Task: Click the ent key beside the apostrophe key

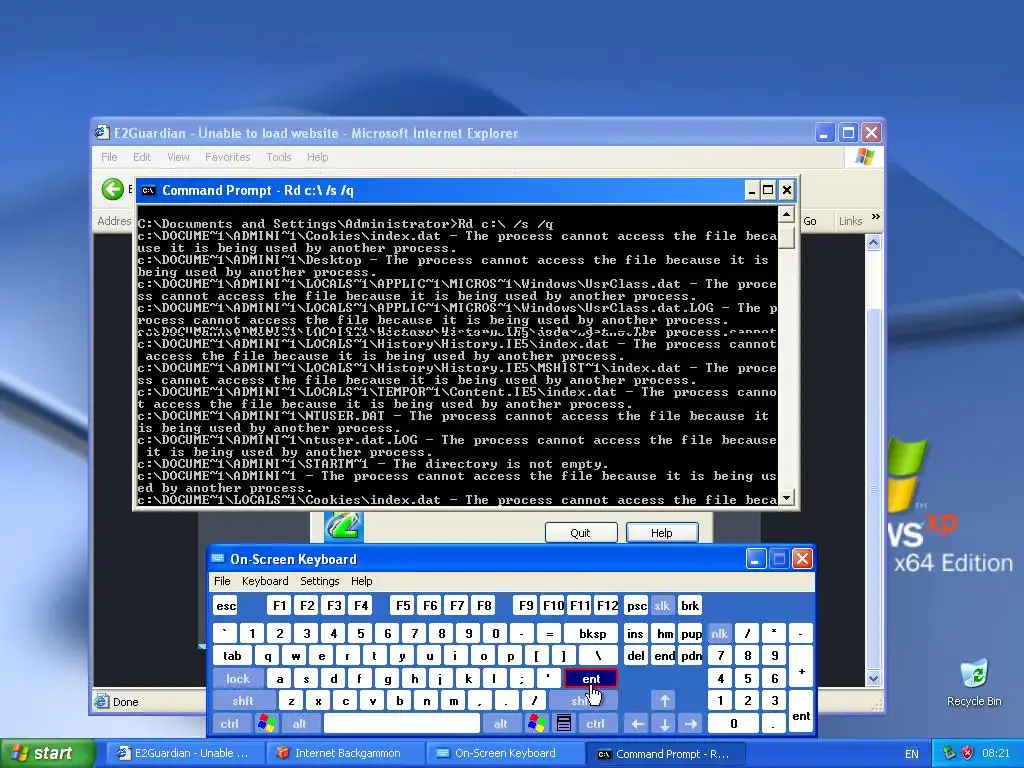Action: click(590, 679)
